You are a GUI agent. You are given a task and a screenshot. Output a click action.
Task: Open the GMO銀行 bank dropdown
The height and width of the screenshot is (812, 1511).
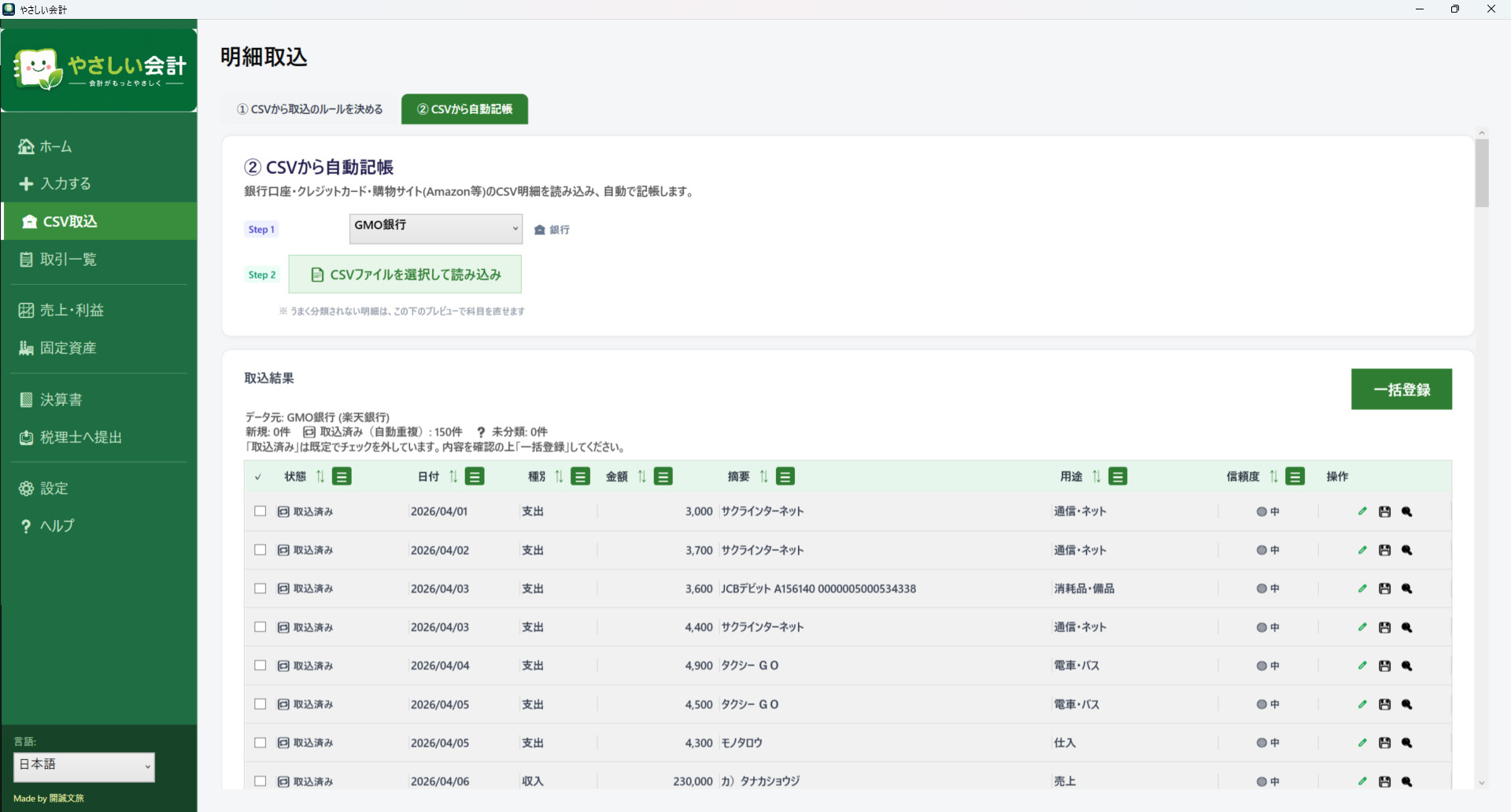436,229
